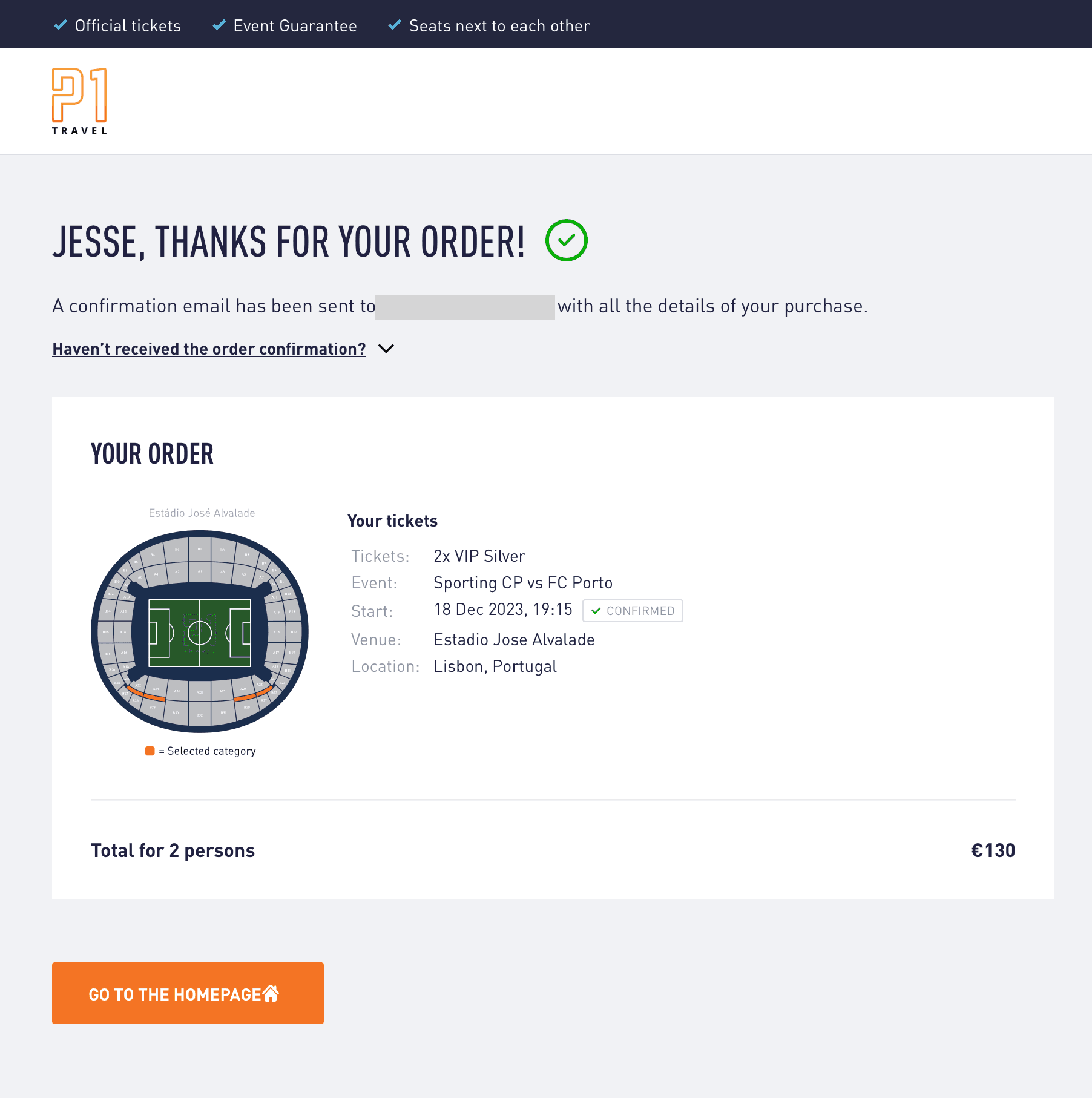Screen dimensions: 1092x1098
Task: Click the P1 Travel logo
Action: coord(79,101)
